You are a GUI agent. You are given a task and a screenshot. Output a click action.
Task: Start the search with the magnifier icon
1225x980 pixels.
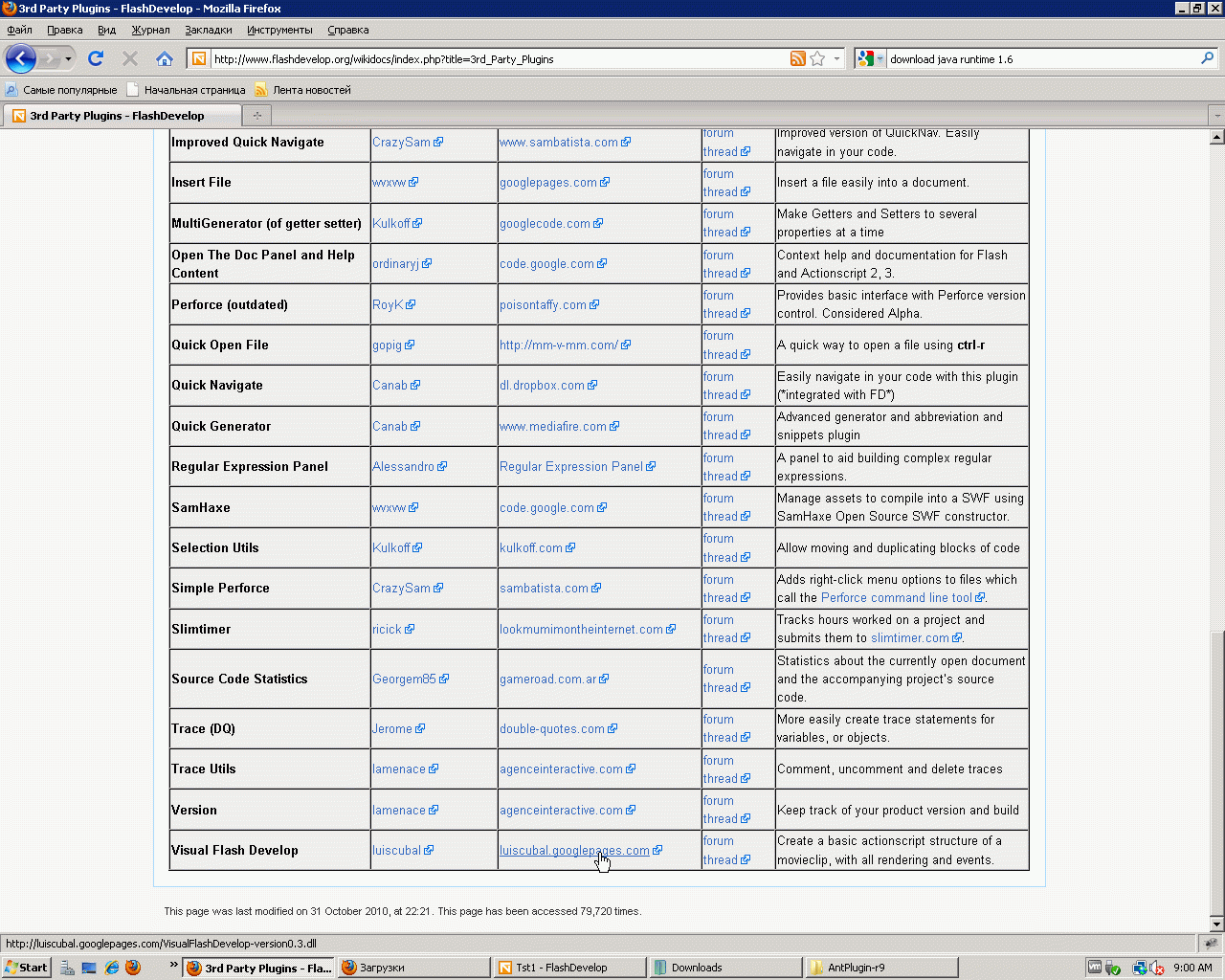[x=1207, y=59]
